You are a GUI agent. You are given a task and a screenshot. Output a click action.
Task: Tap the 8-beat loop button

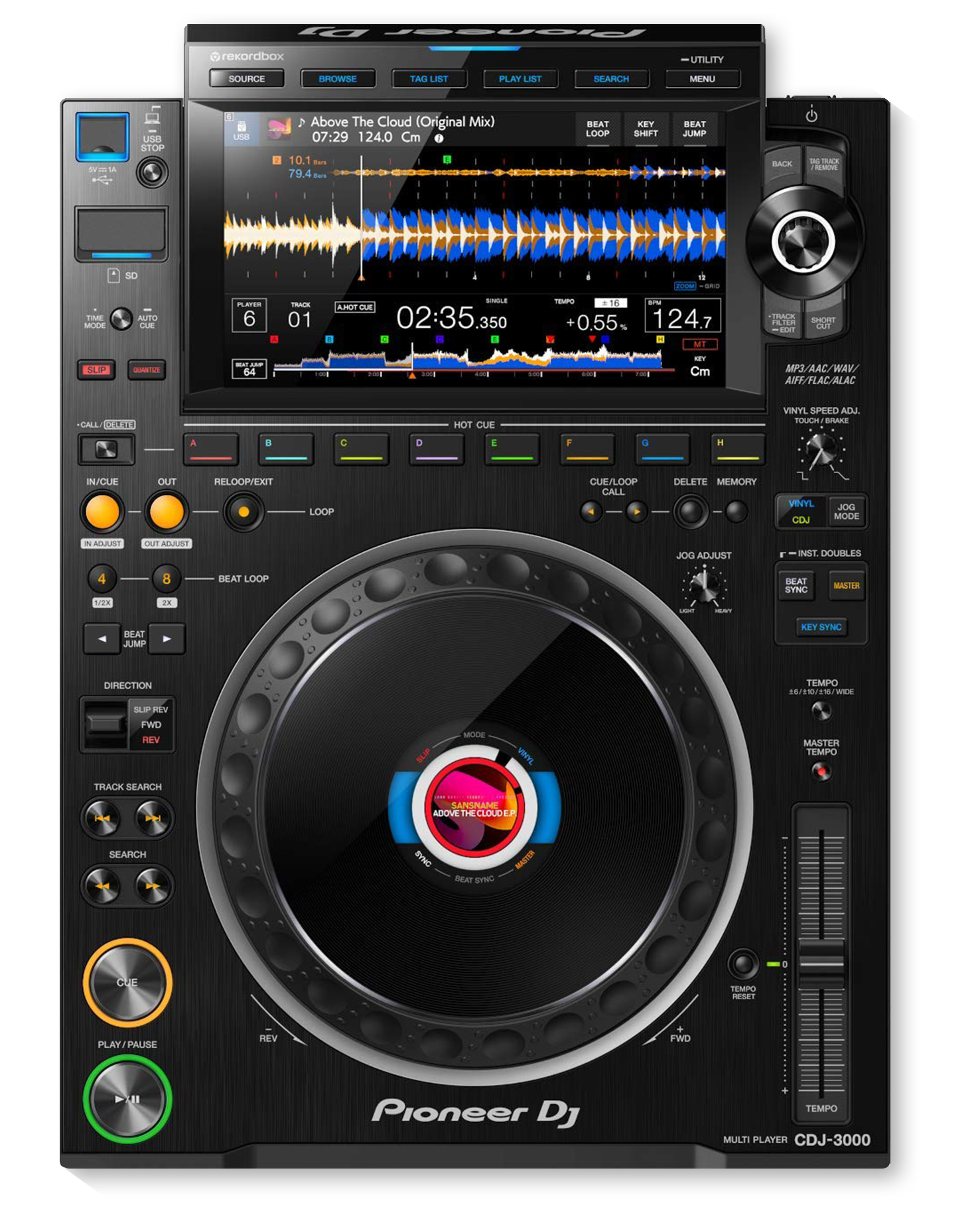tap(167, 579)
